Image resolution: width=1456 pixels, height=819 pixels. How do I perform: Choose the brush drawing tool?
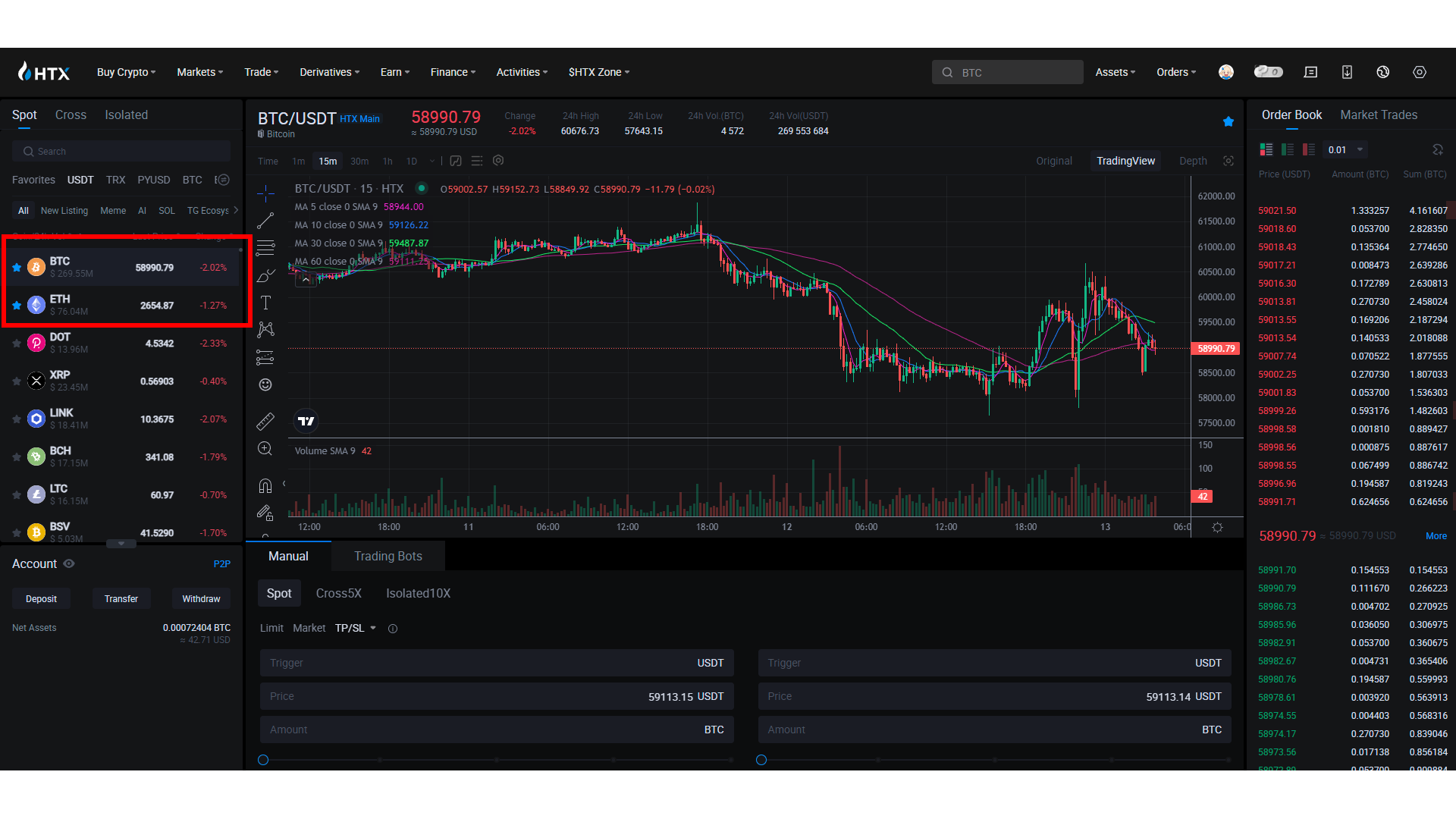(x=265, y=275)
